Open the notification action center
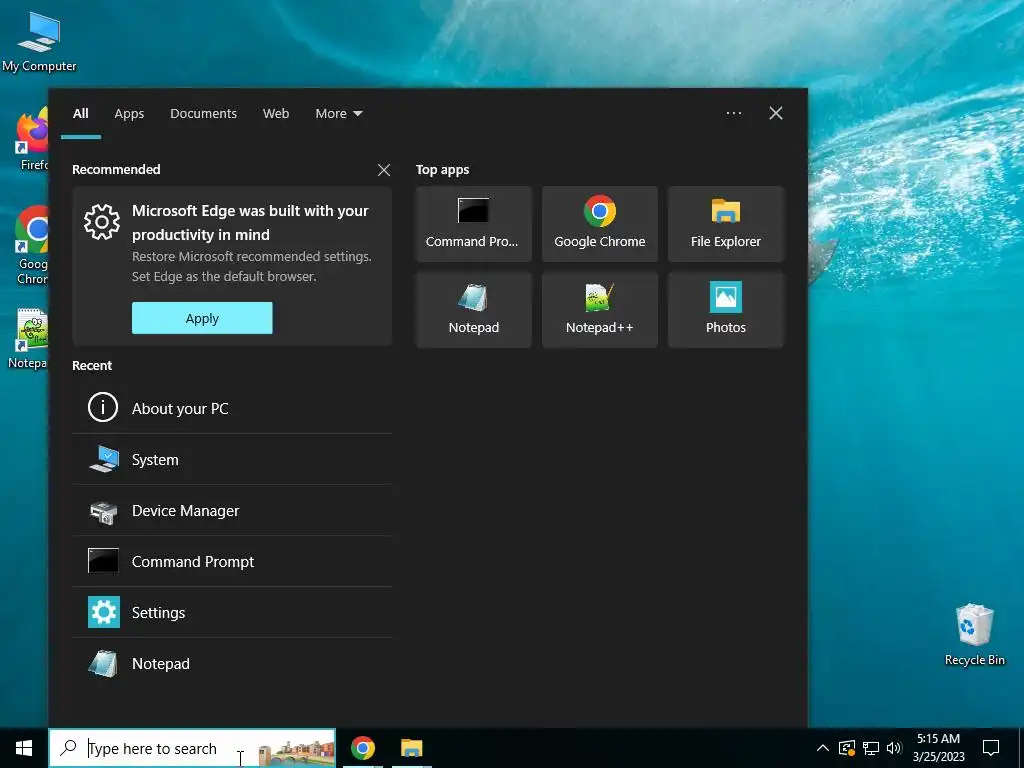The width and height of the screenshot is (1024, 768). coord(991,748)
